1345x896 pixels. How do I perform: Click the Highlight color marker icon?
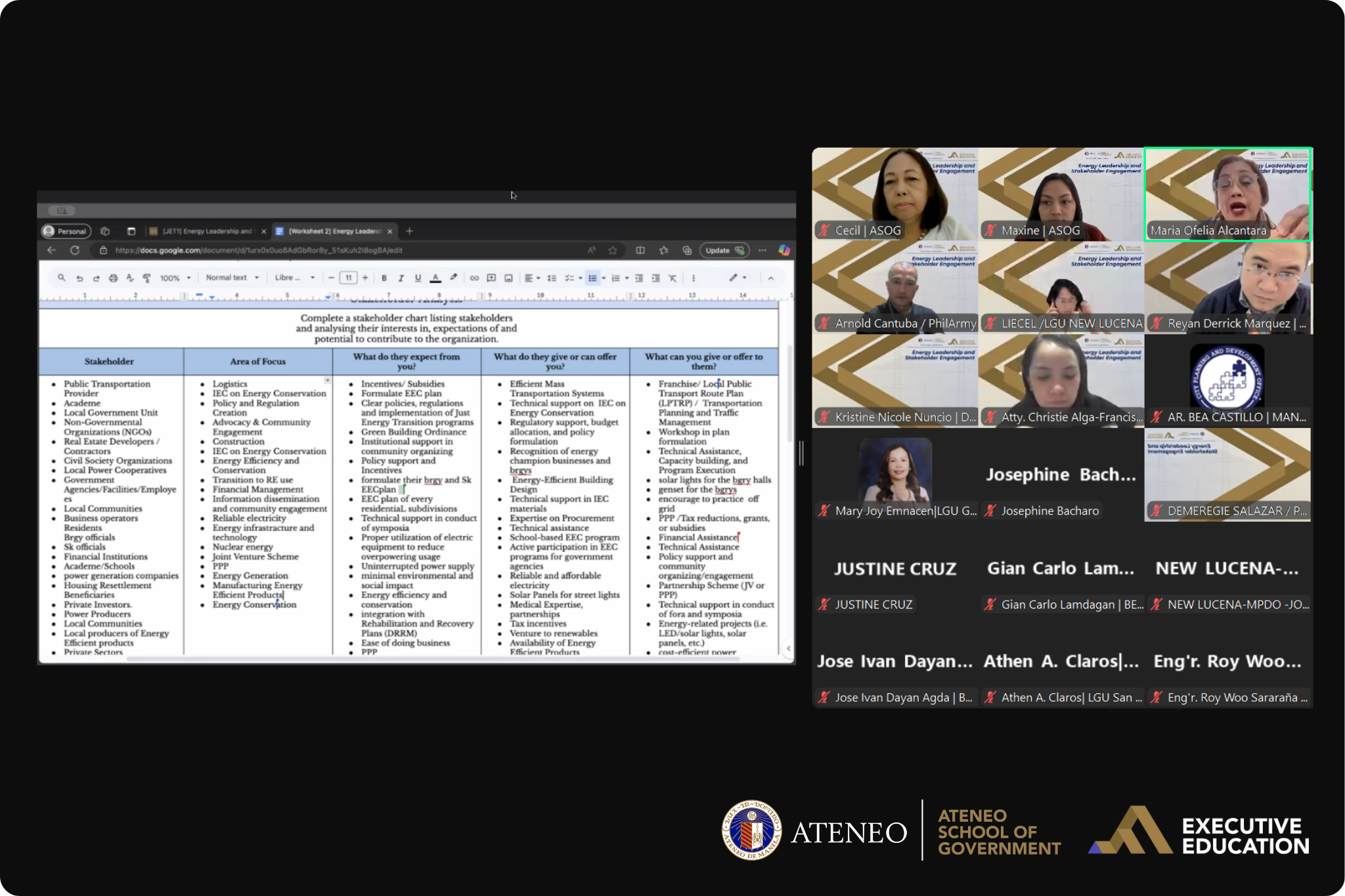[453, 278]
